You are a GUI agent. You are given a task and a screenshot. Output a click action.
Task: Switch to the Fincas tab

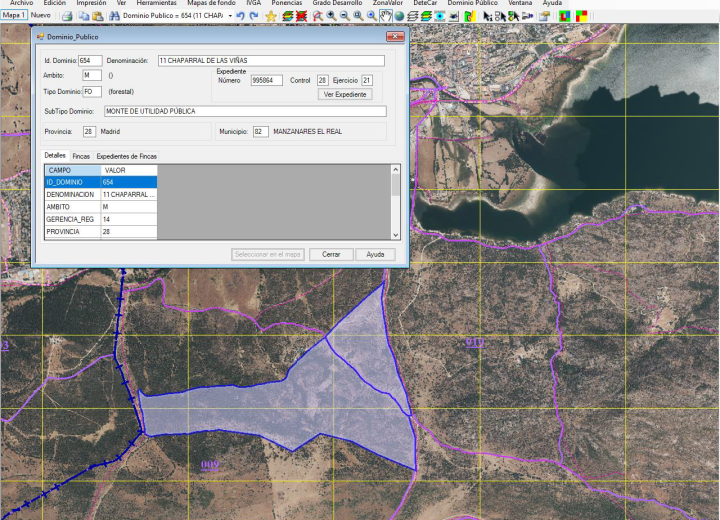pyautogui.click(x=81, y=156)
